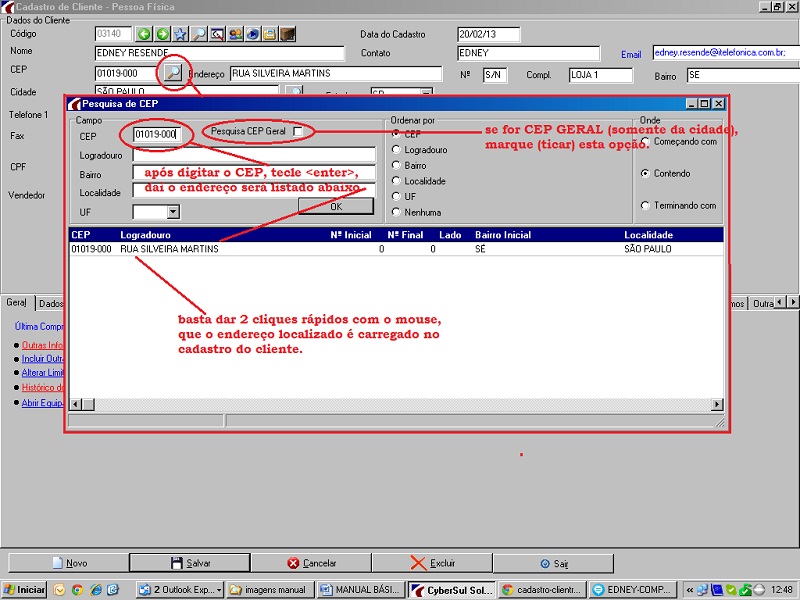The width and height of the screenshot is (800, 600).
Task: Order results by Logradouro
Action: (396, 149)
